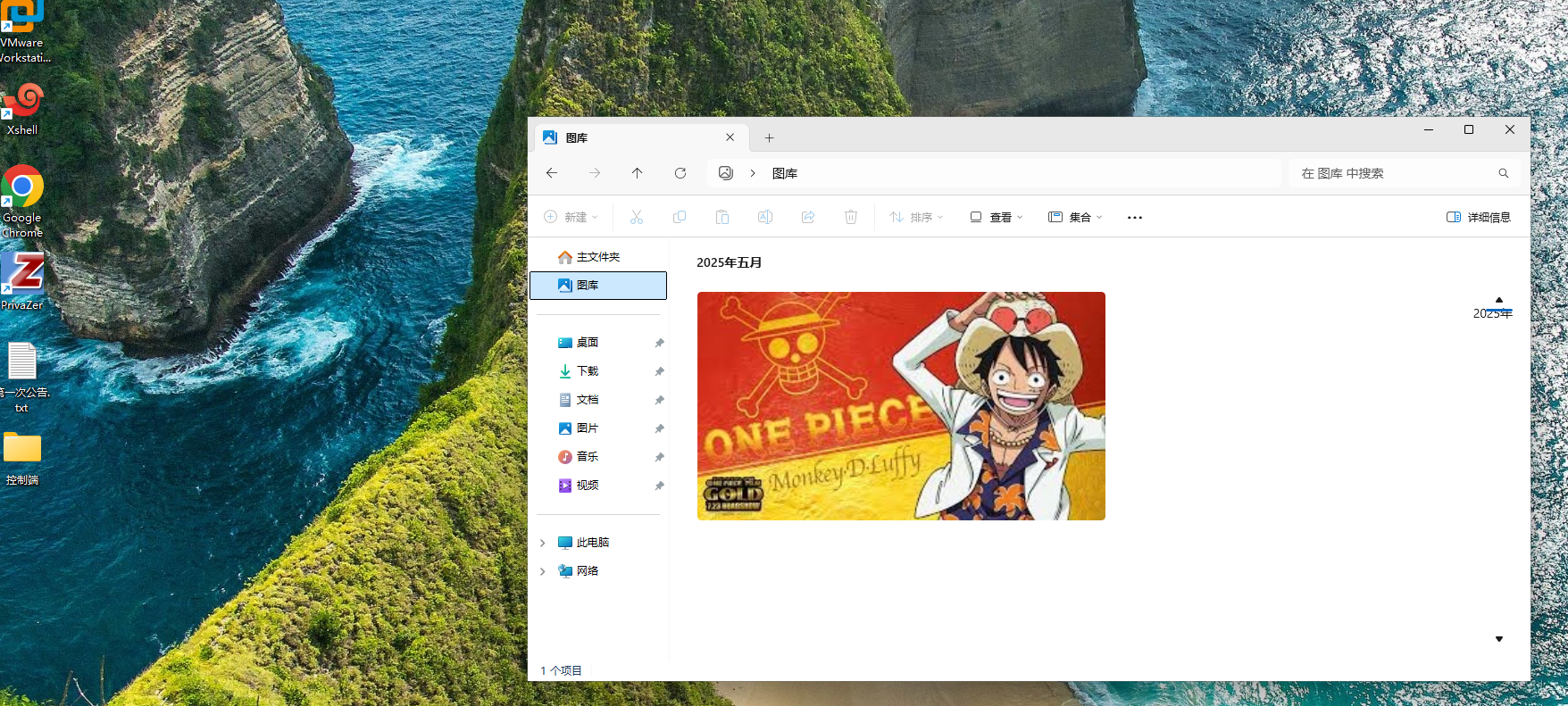1568x706 pixels.
Task: Select 图库 in the navigation pane
Action: 598,286
